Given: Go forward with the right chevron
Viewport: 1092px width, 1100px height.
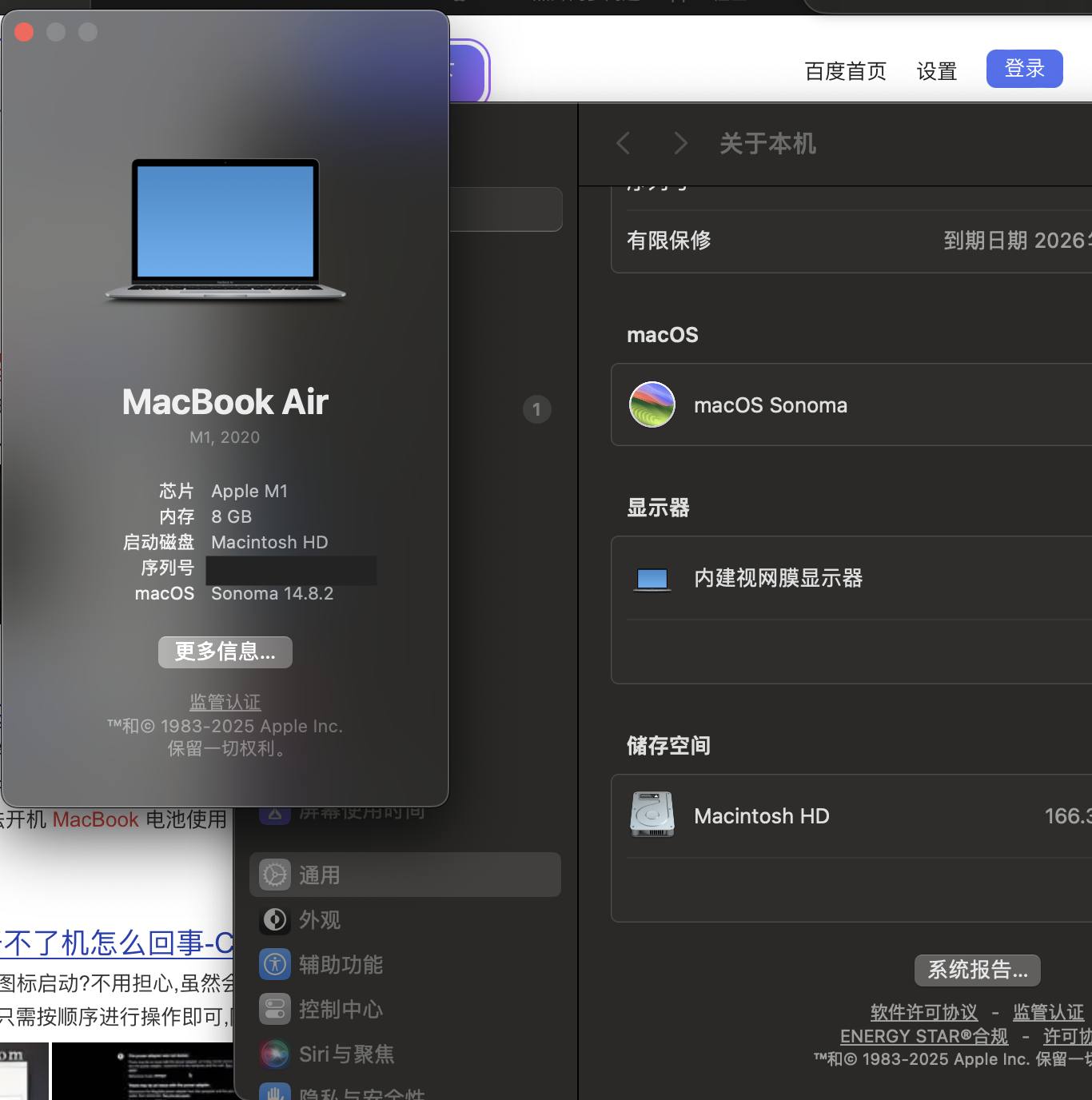Looking at the screenshot, I should tap(680, 144).
